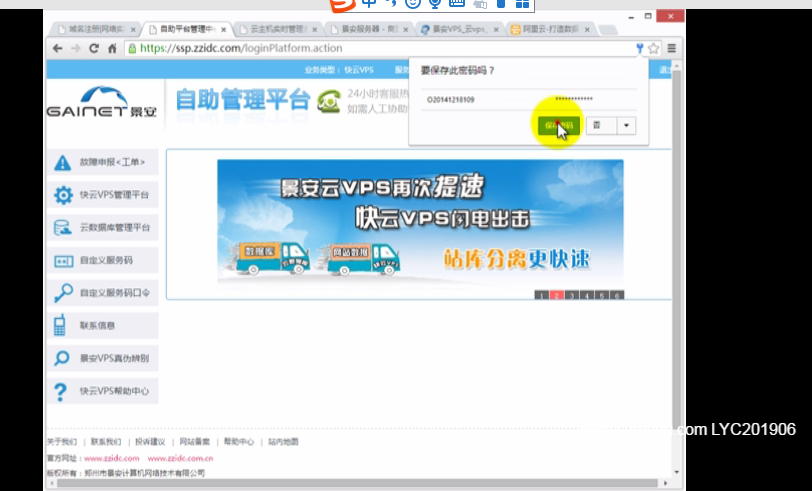Open the Sogou toolbox grid icon
The width and height of the screenshot is (812, 491).
pos(523,4)
